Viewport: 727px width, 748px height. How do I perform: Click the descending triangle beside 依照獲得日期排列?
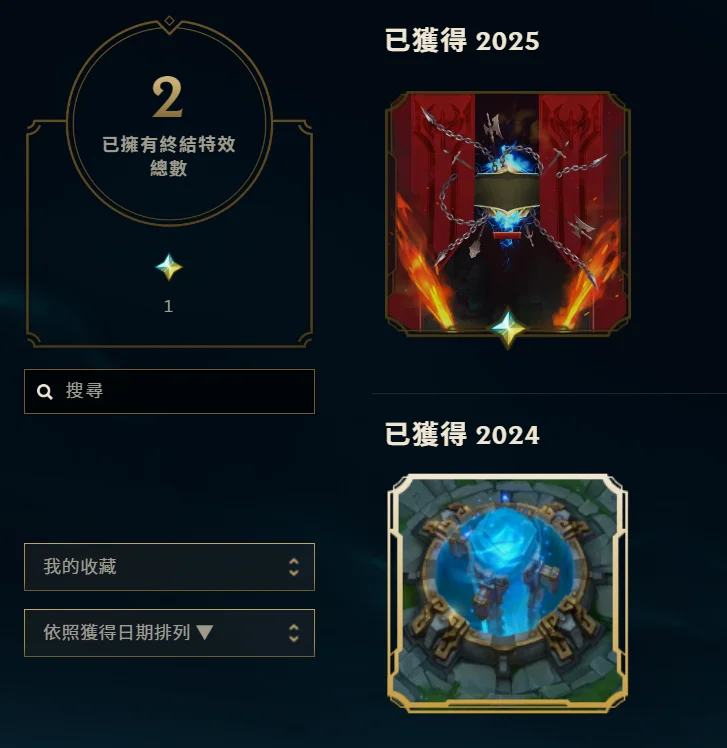click(x=205, y=632)
